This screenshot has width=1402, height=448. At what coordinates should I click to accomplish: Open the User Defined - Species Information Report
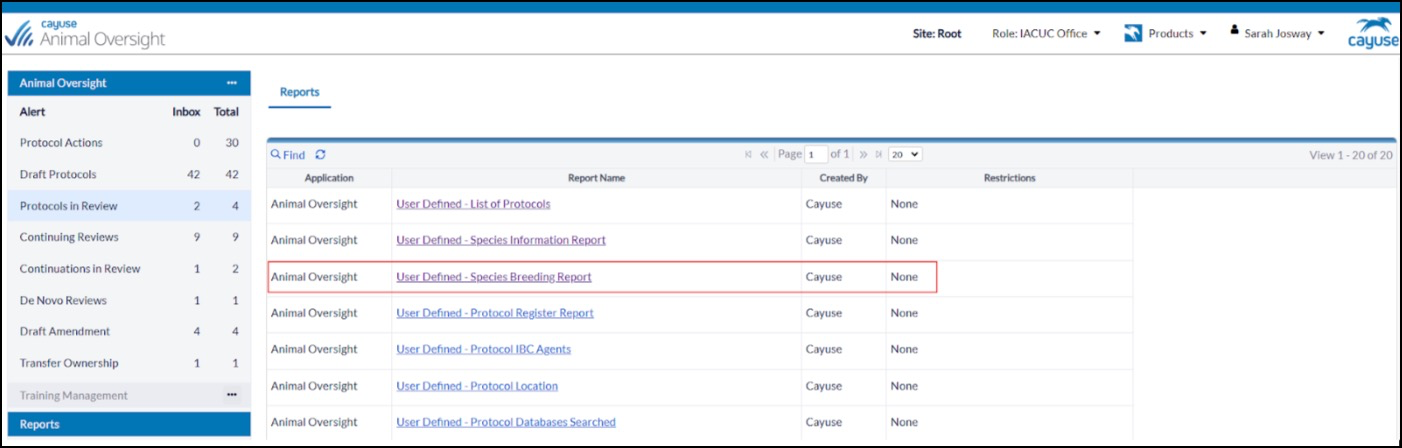(x=501, y=240)
